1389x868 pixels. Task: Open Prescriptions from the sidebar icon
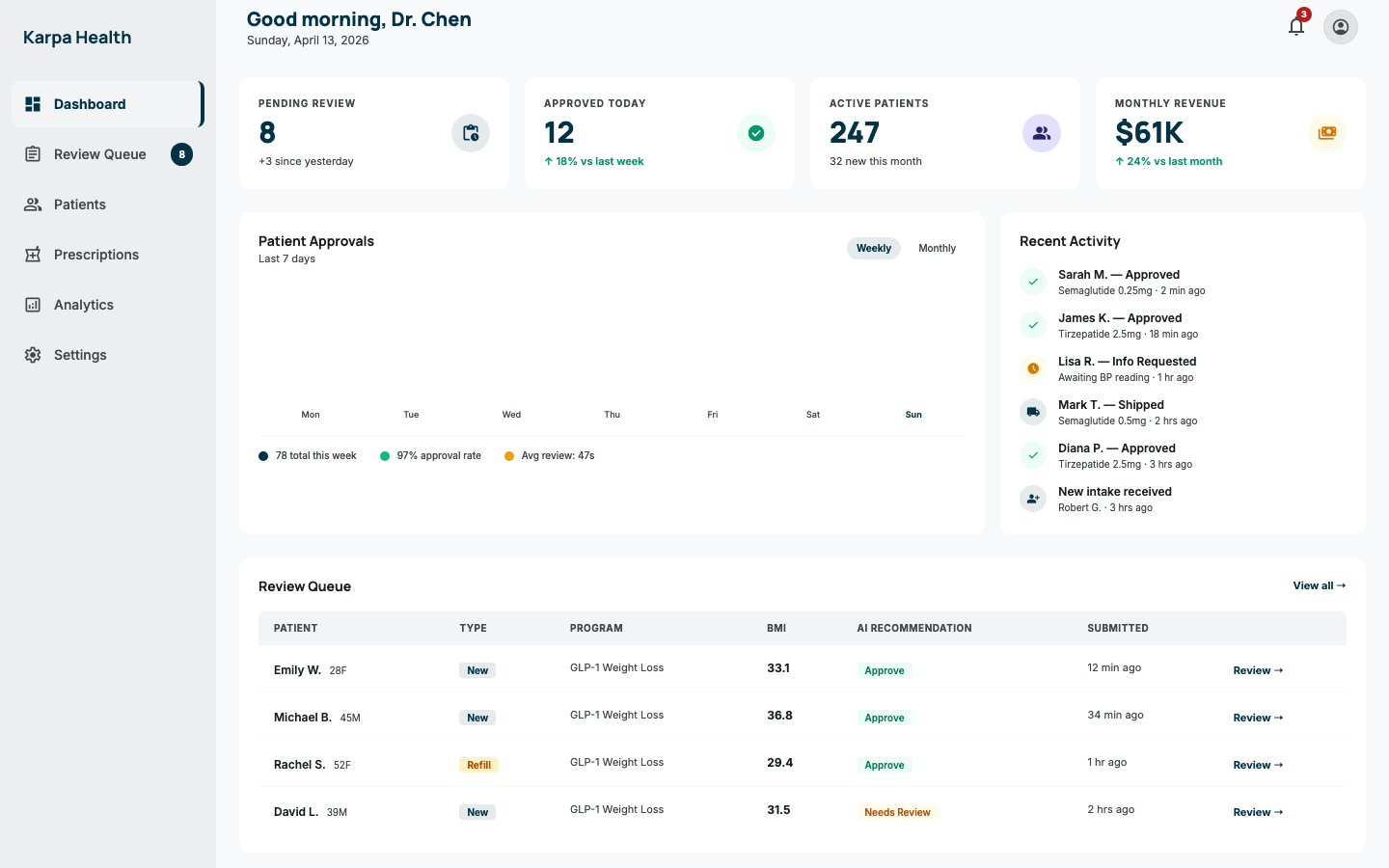34,254
